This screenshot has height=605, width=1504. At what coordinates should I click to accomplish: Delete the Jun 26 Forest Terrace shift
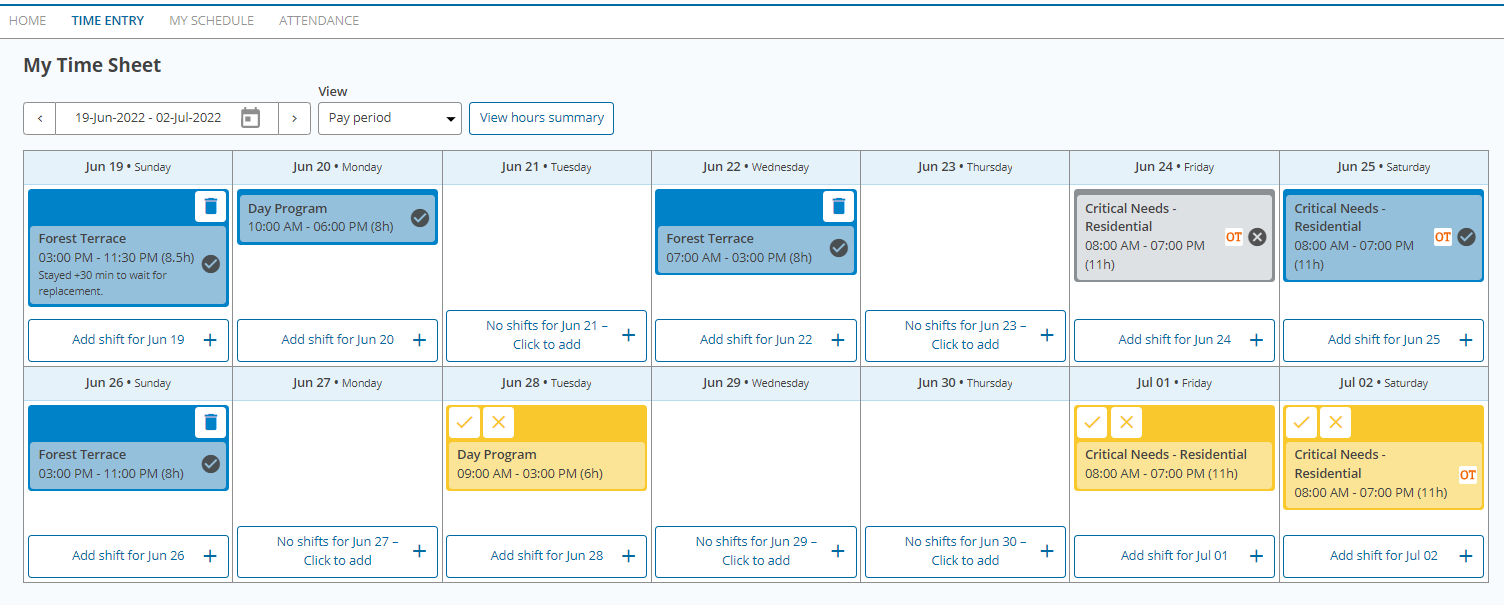[x=210, y=422]
